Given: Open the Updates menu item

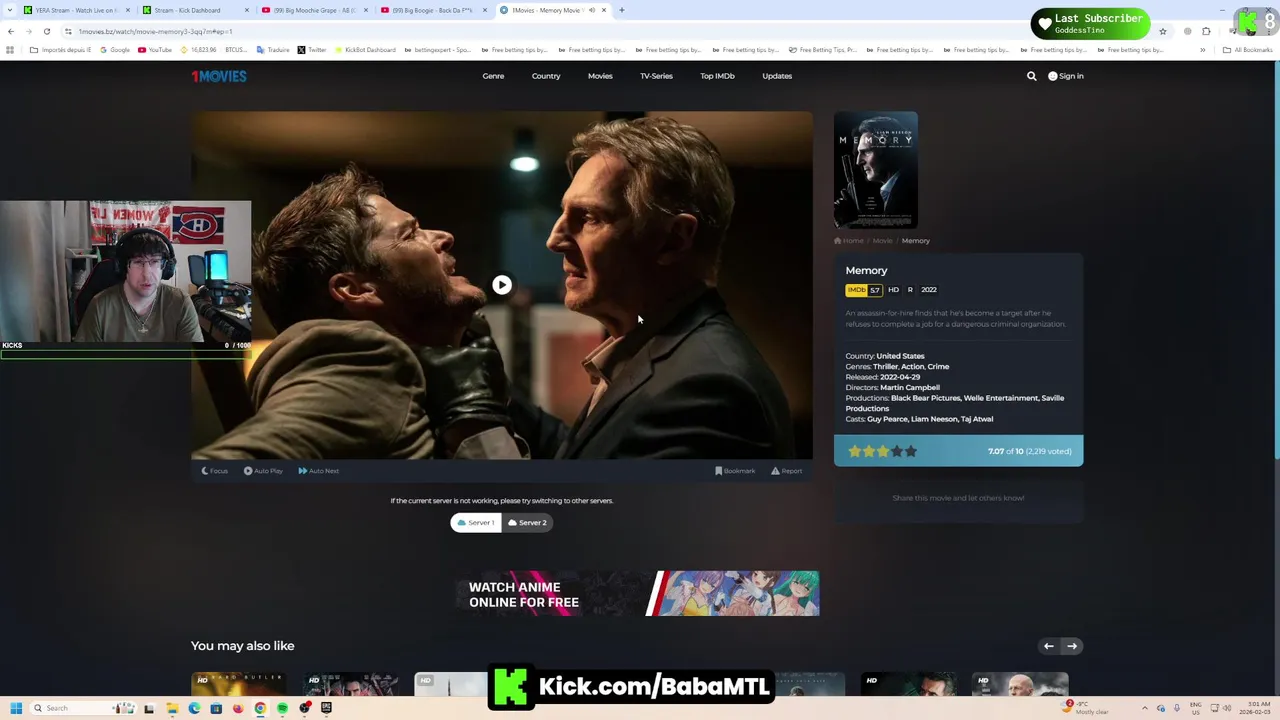Looking at the screenshot, I should pyautogui.click(x=777, y=76).
